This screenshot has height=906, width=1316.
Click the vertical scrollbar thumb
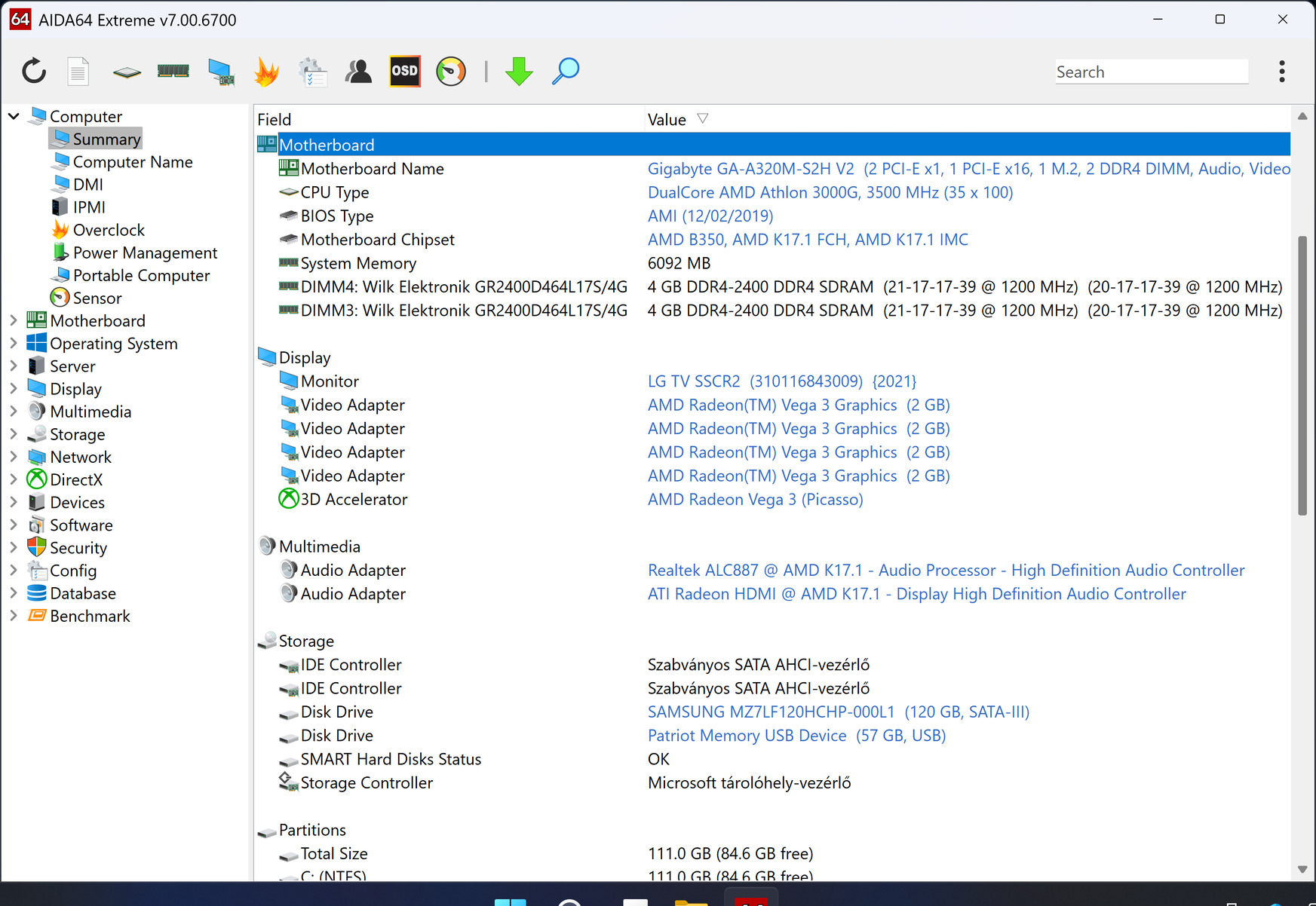[1302, 375]
